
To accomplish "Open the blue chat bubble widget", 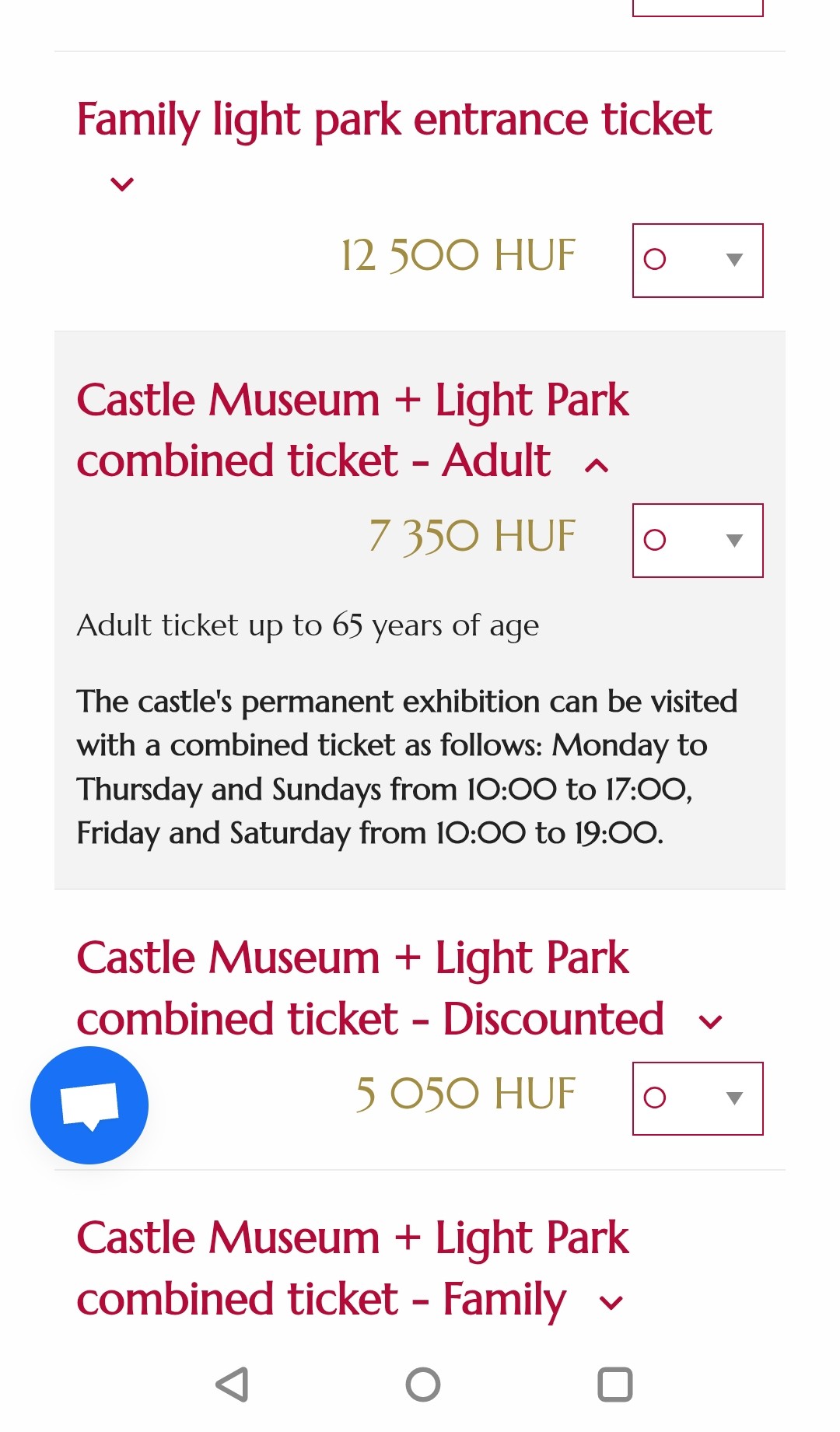I will tap(89, 1105).
